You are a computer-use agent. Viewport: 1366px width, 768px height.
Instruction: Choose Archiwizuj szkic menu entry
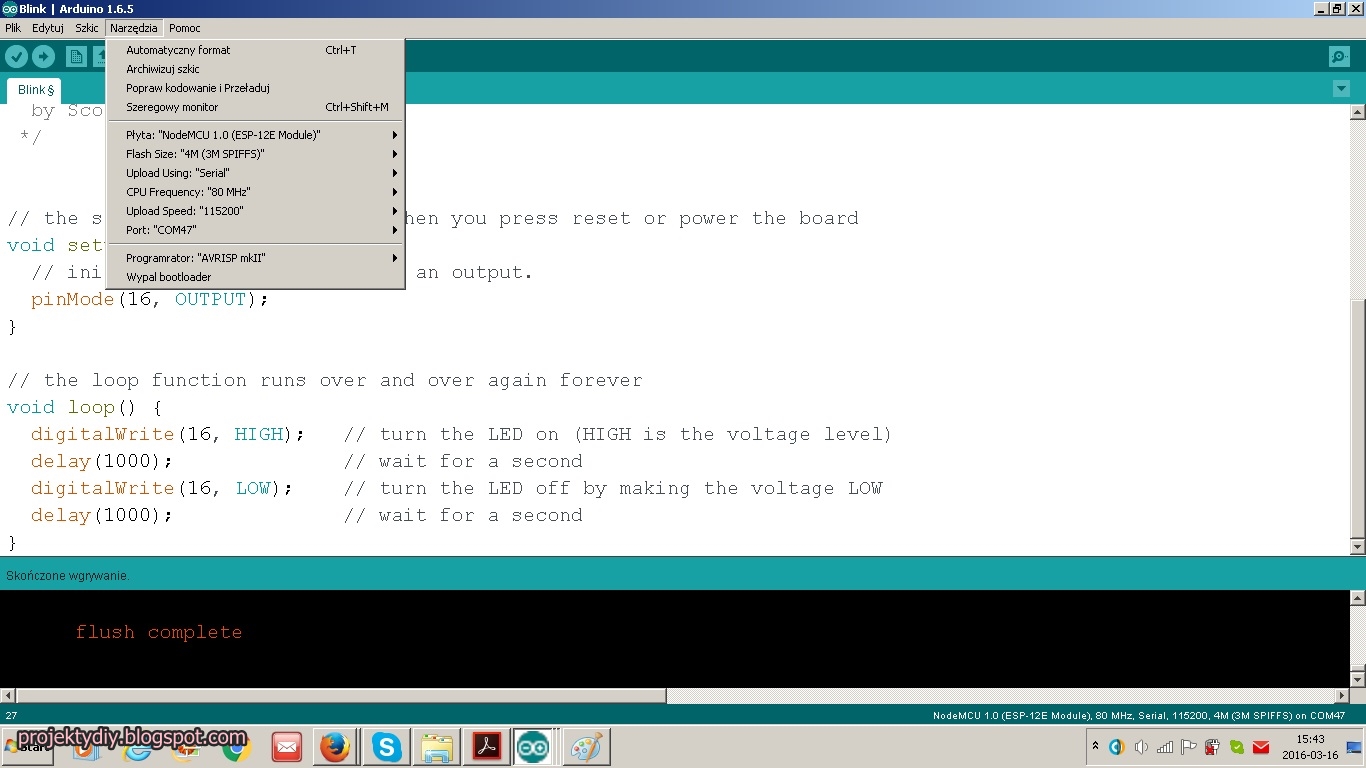255,69
